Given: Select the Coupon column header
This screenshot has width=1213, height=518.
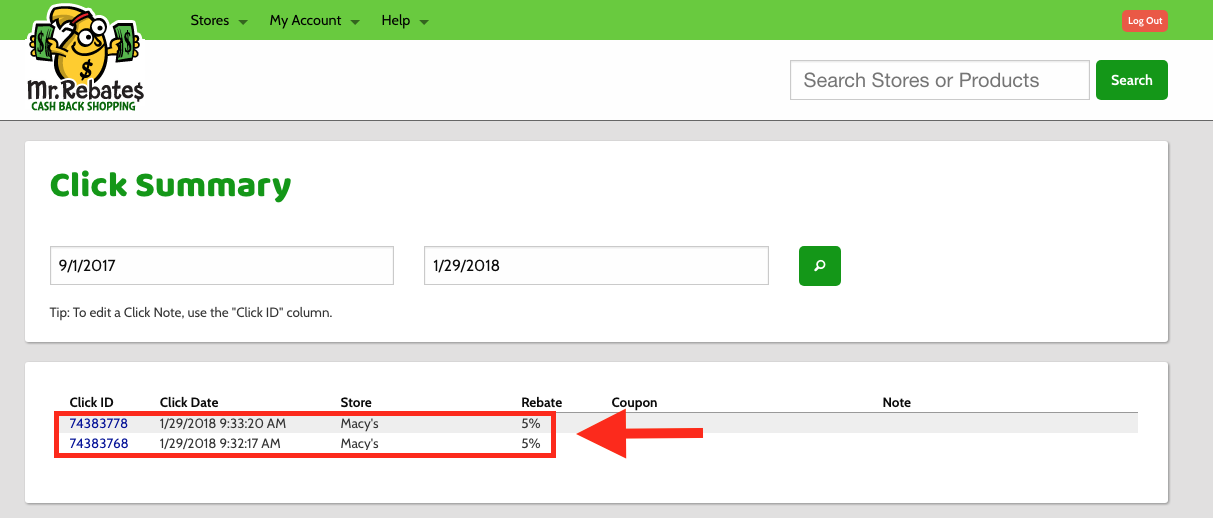Looking at the screenshot, I should [x=634, y=402].
